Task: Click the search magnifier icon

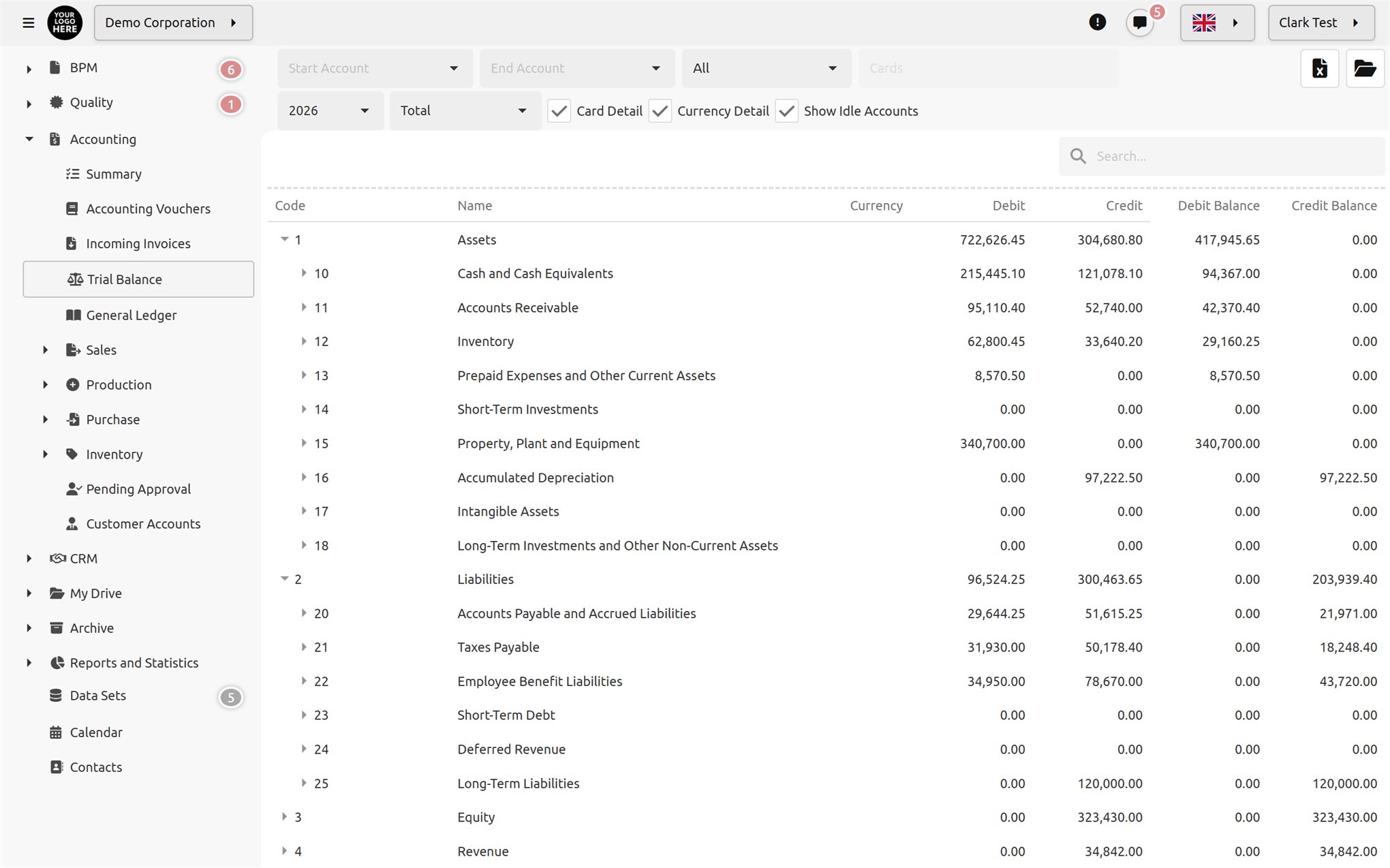Action: pyautogui.click(x=1078, y=156)
